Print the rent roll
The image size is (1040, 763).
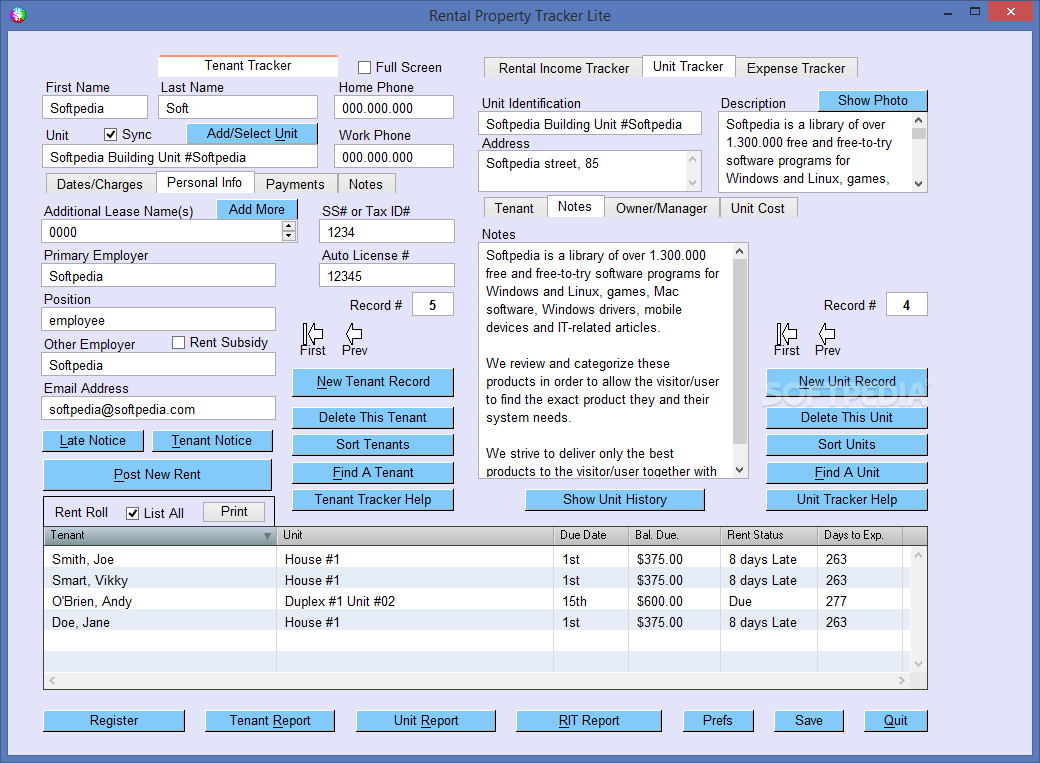tap(233, 512)
